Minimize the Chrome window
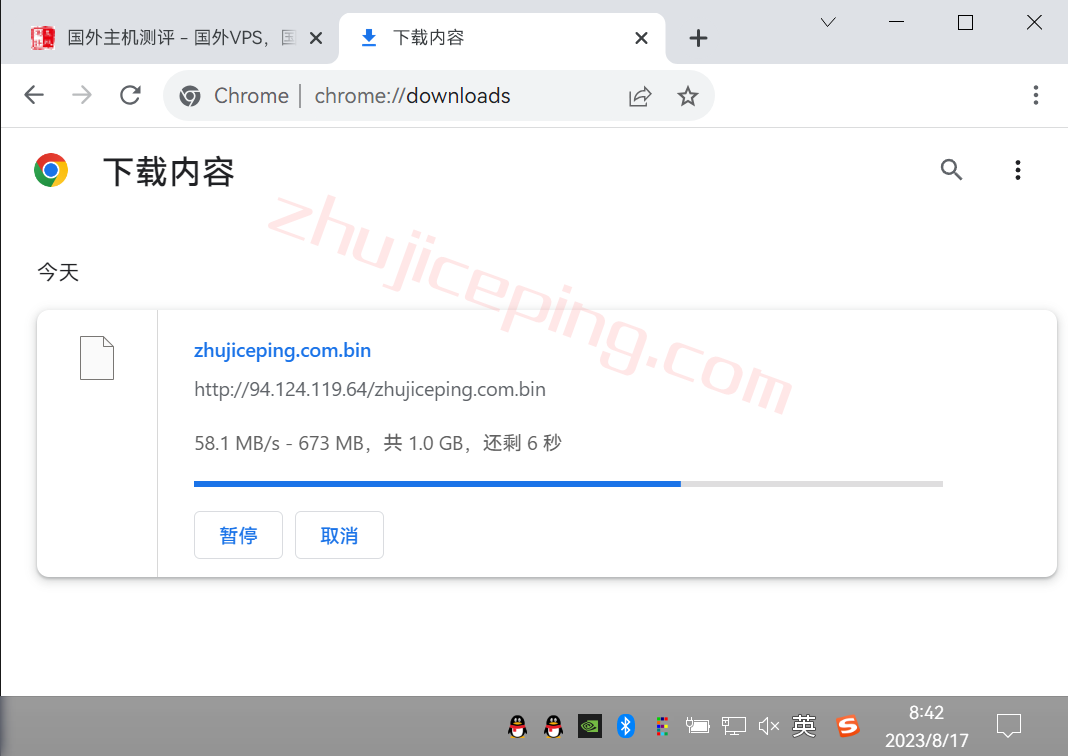This screenshot has height=756, width=1068. 896,22
